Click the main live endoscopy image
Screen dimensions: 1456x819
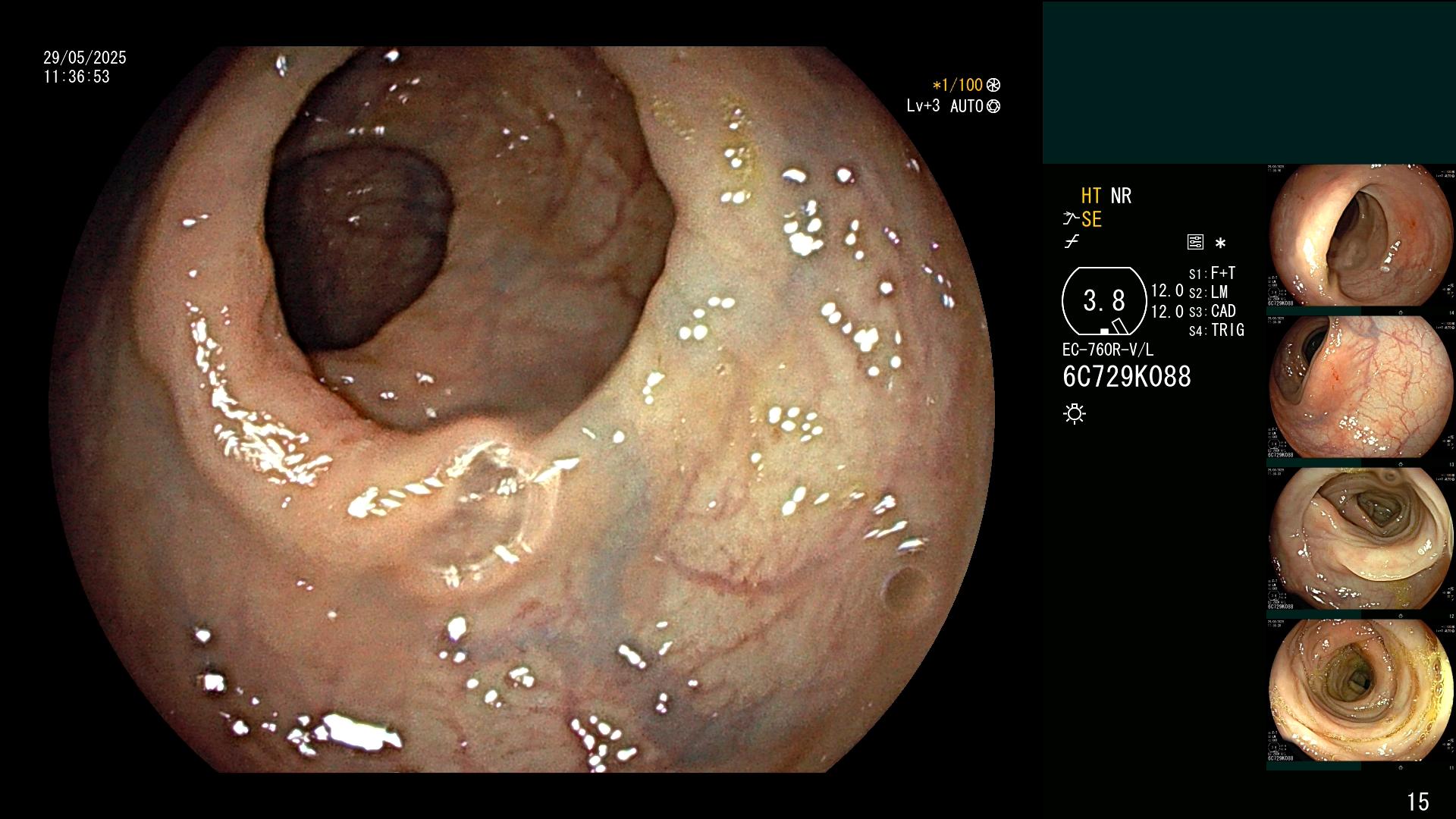coord(522,409)
